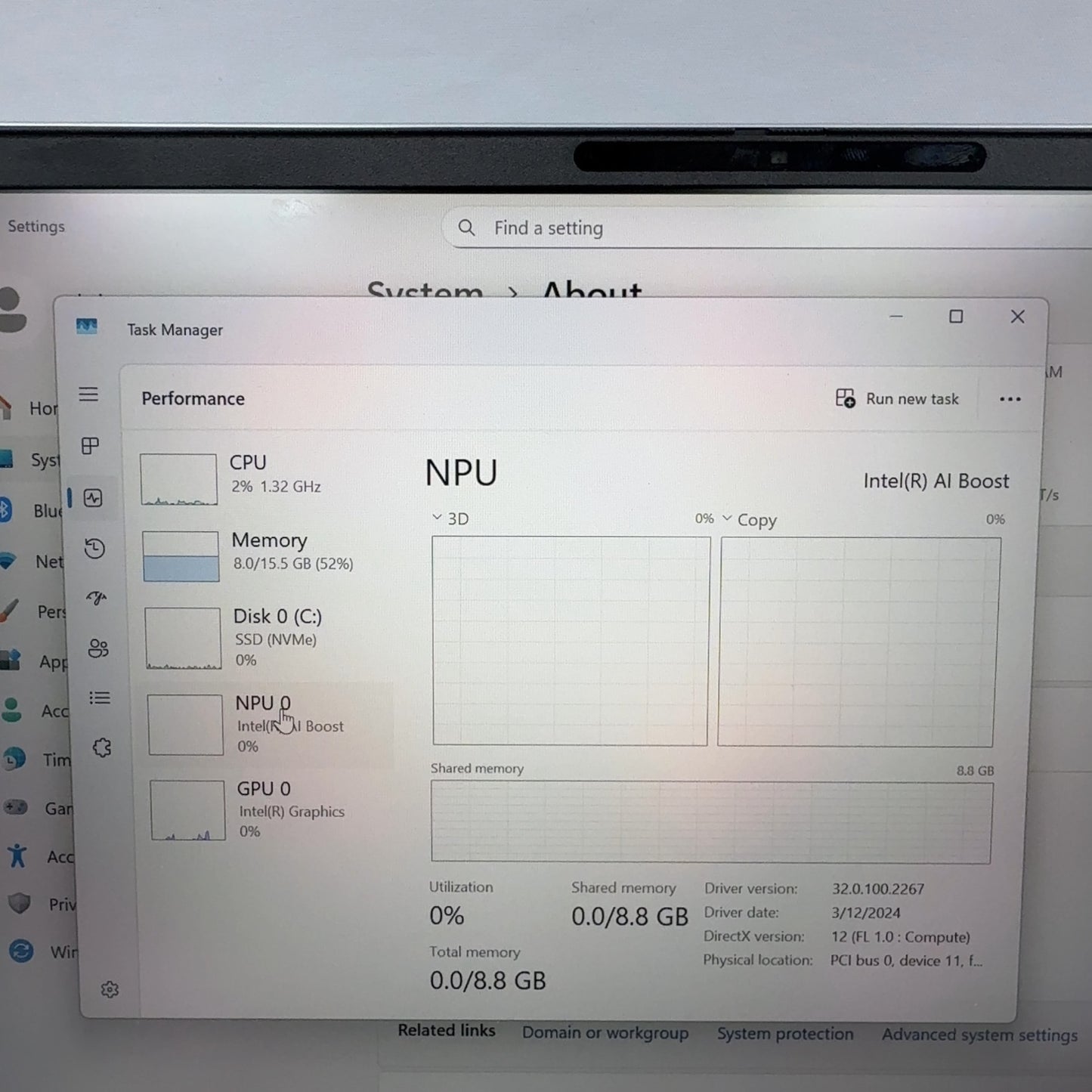Open the Advanced system settings link
This screenshot has width=1092, height=1092.
pos(979,1035)
